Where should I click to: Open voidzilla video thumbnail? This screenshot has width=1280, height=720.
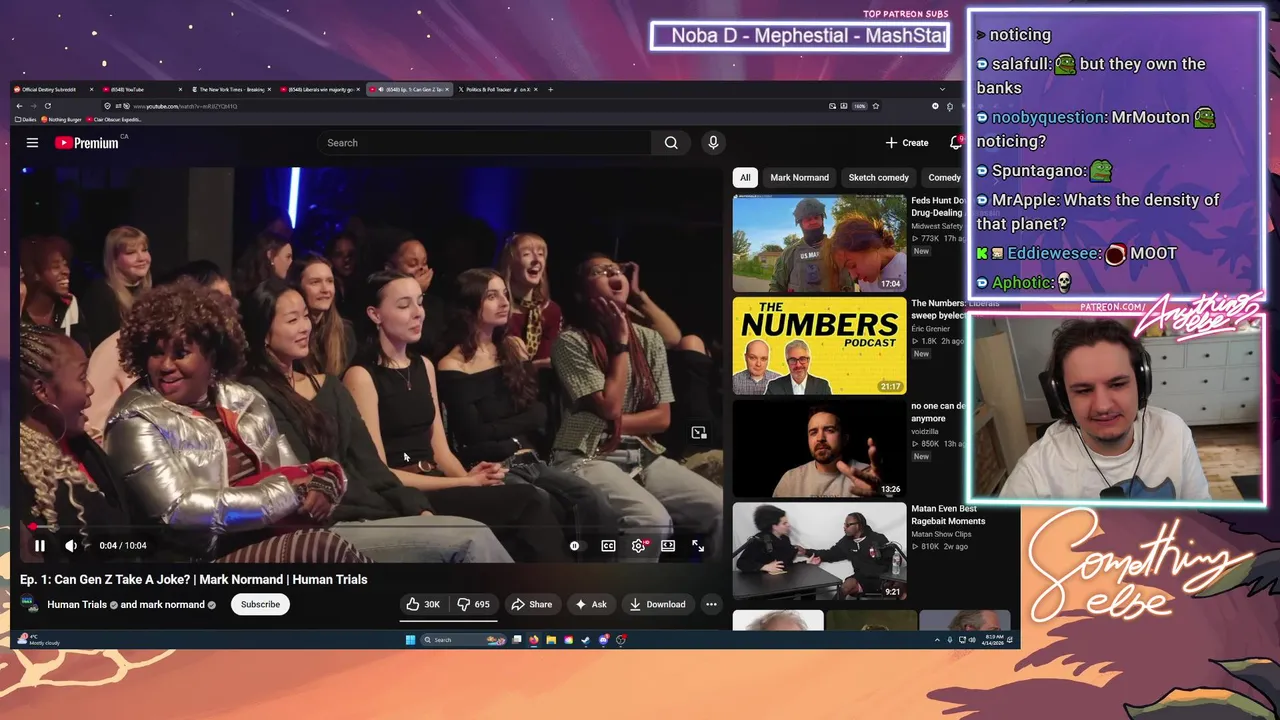tap(819, 449)
